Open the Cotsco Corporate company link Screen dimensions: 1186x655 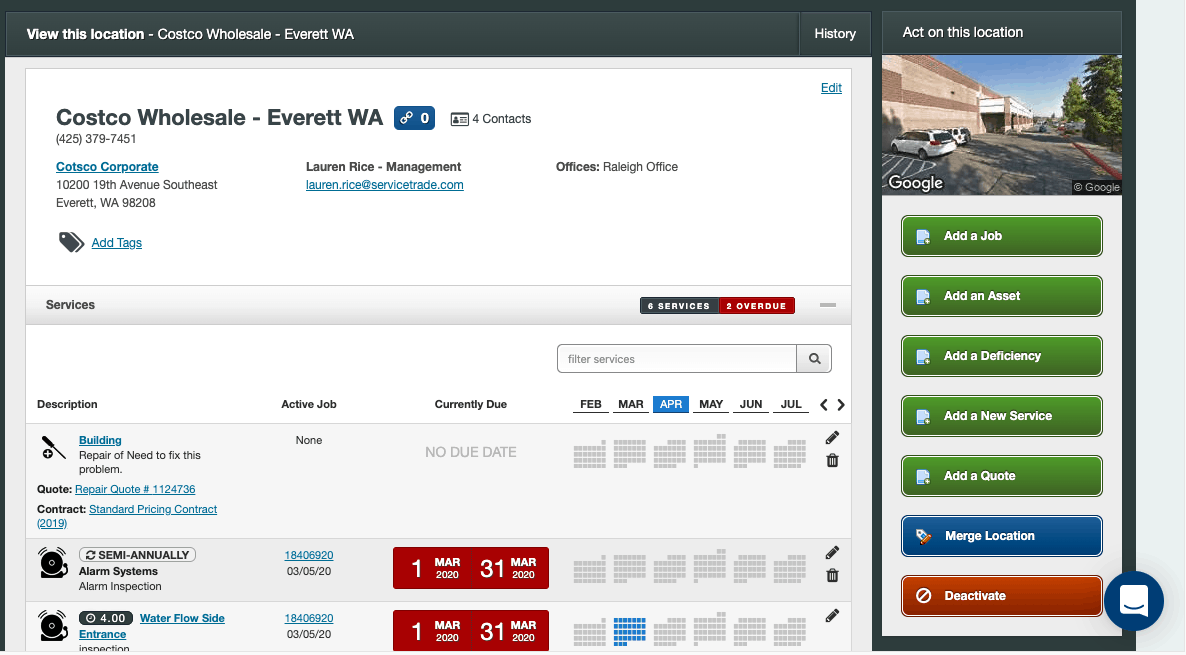click(107, 166)
